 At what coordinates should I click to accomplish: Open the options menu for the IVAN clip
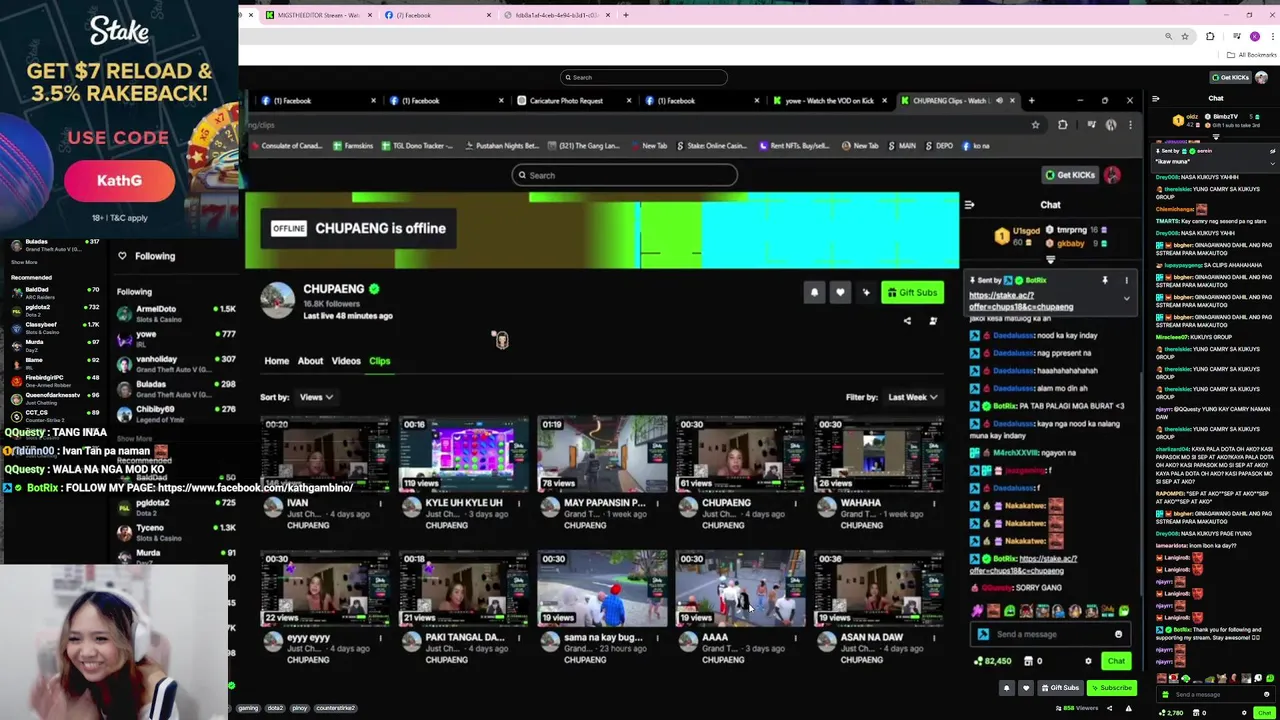380,503
